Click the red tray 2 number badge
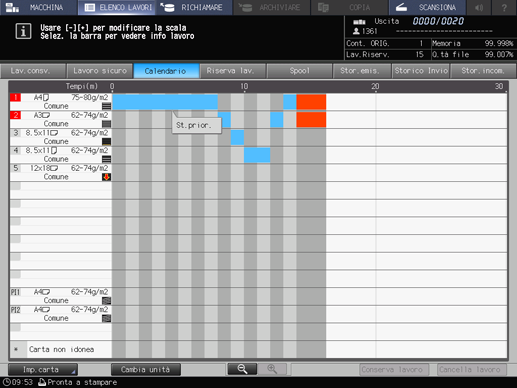The width and height of the screenshot is (517, 388). pos(15,115)
